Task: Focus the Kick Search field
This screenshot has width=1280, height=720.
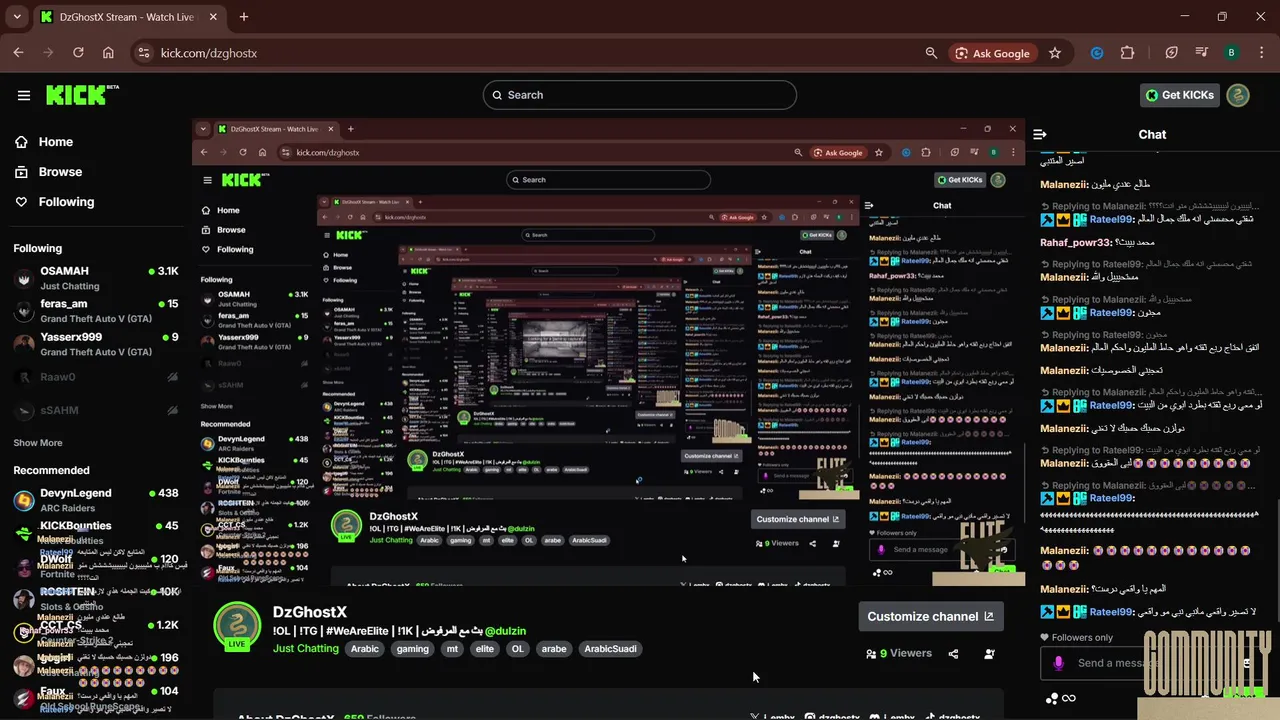Action: pos(640,95)
